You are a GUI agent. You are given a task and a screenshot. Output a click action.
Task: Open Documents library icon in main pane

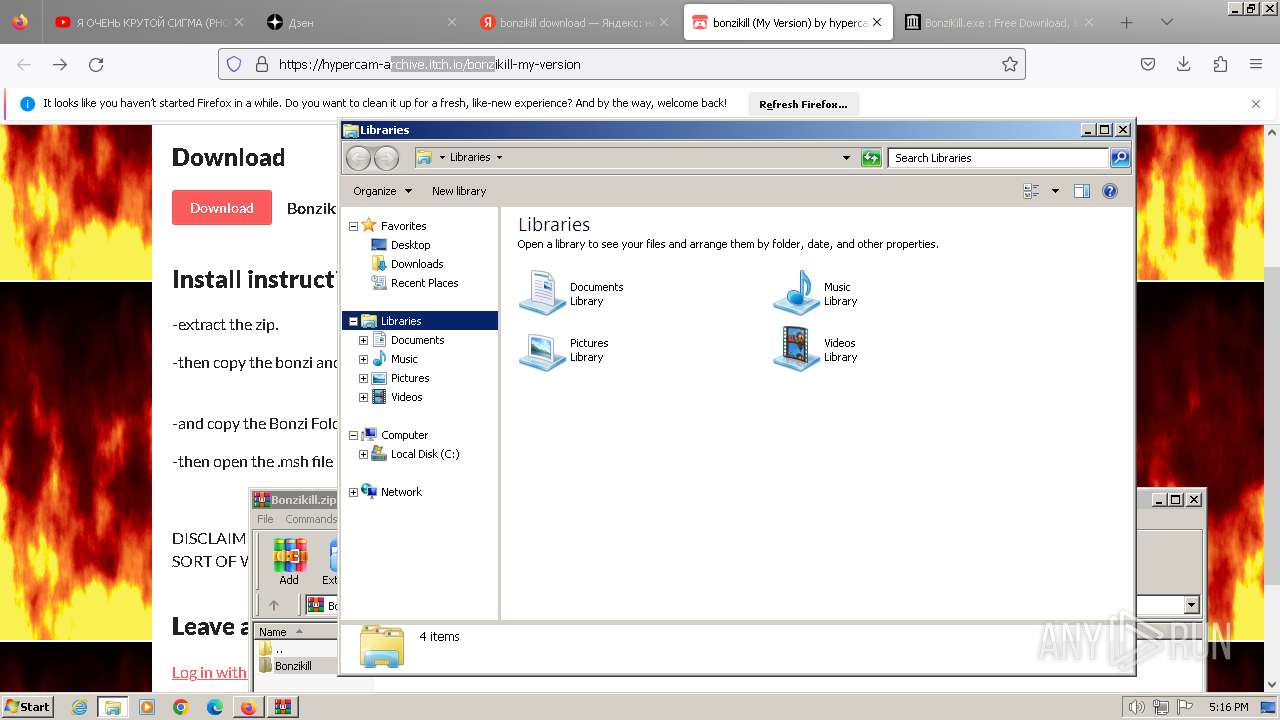(543, 293)
